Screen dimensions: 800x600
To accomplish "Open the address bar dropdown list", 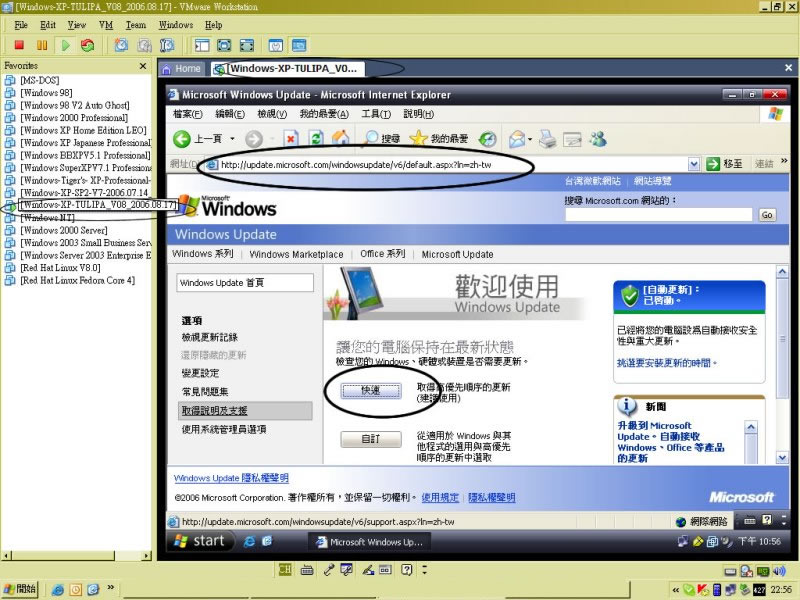I will point(693,164).
